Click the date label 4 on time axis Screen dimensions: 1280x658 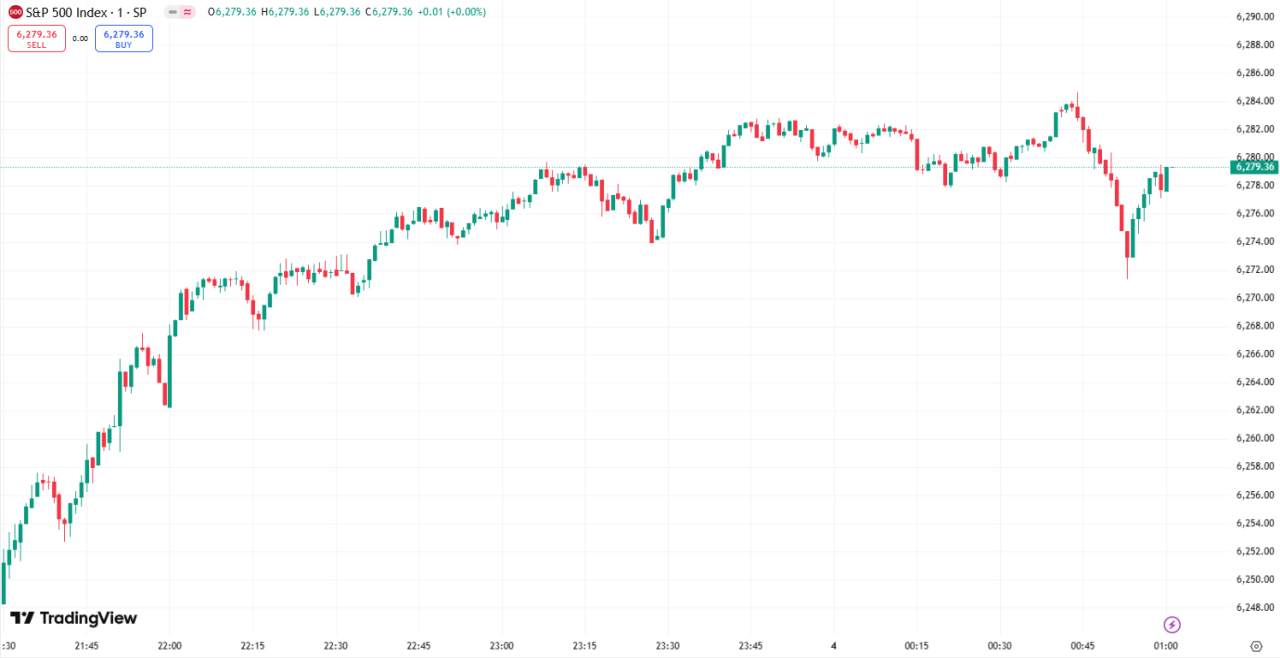click(x=833, y=646)
